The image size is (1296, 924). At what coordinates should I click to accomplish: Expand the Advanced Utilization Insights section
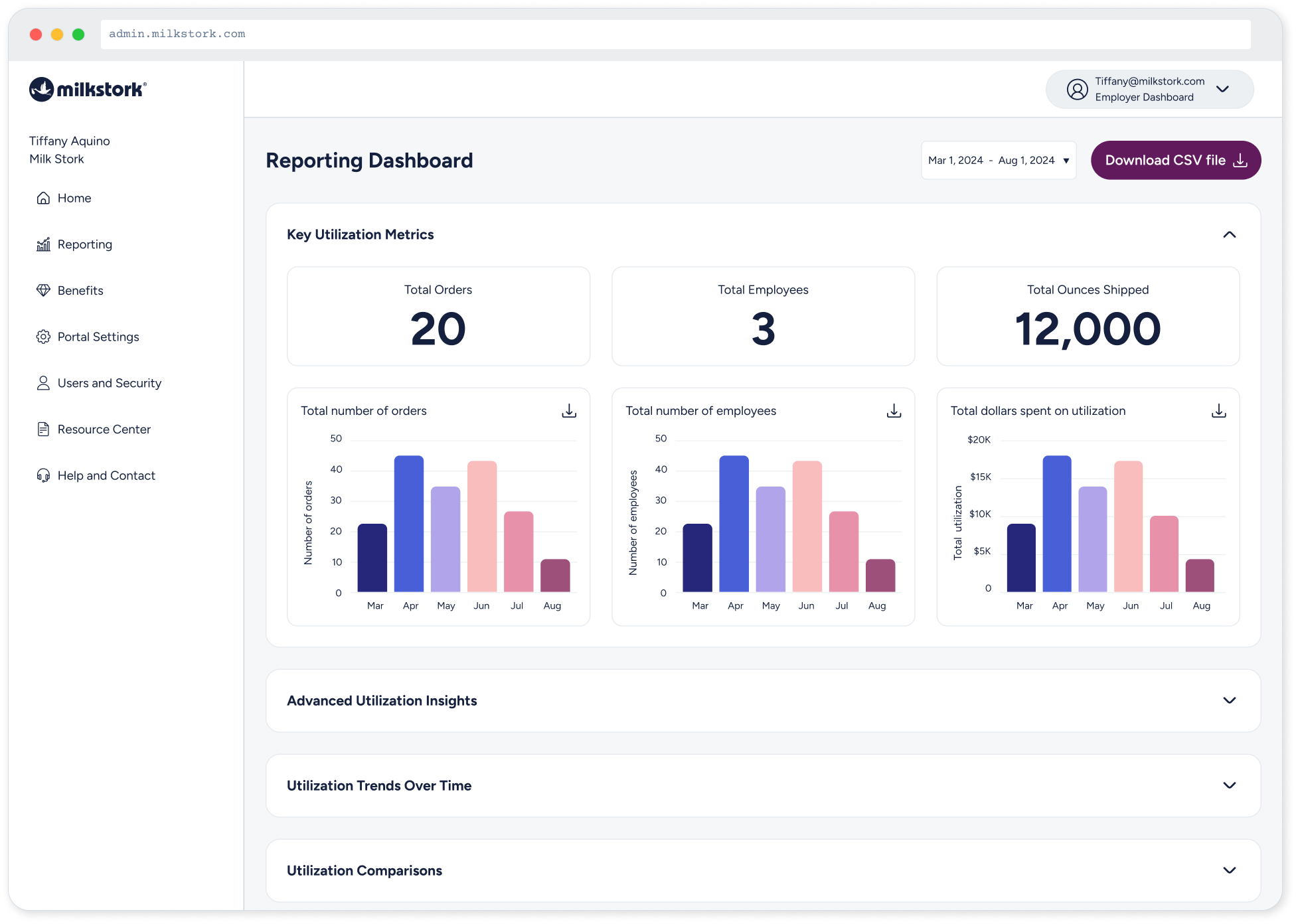coord(1229,700)
